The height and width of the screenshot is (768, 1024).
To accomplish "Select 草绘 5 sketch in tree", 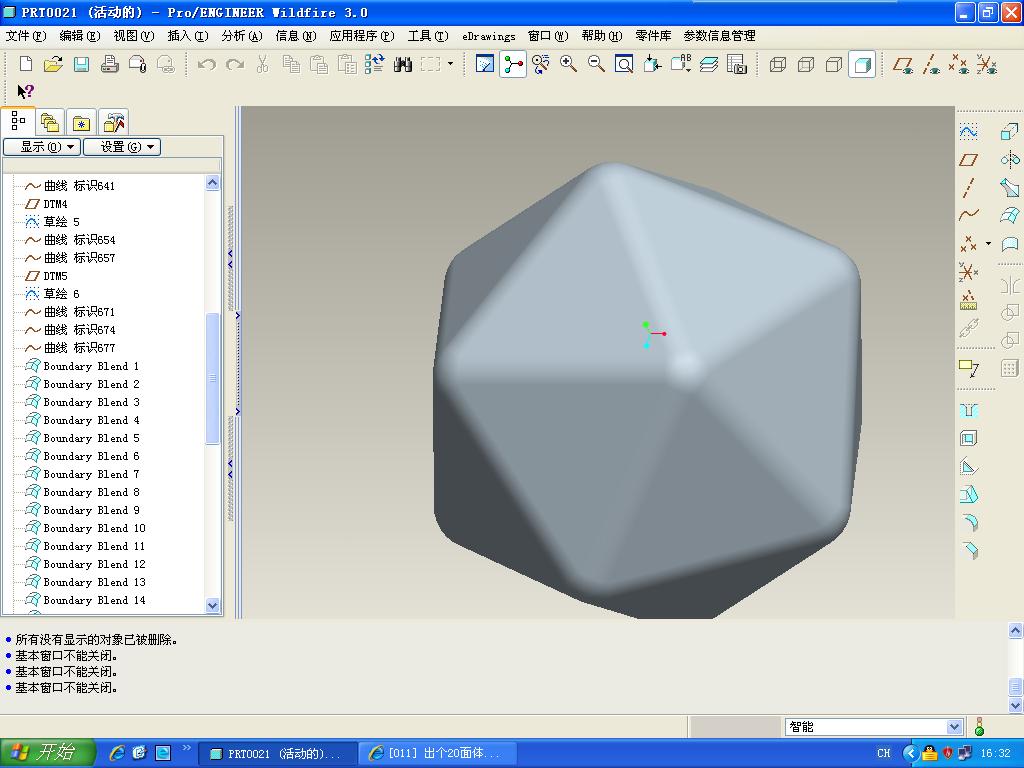I will point(52,221).
